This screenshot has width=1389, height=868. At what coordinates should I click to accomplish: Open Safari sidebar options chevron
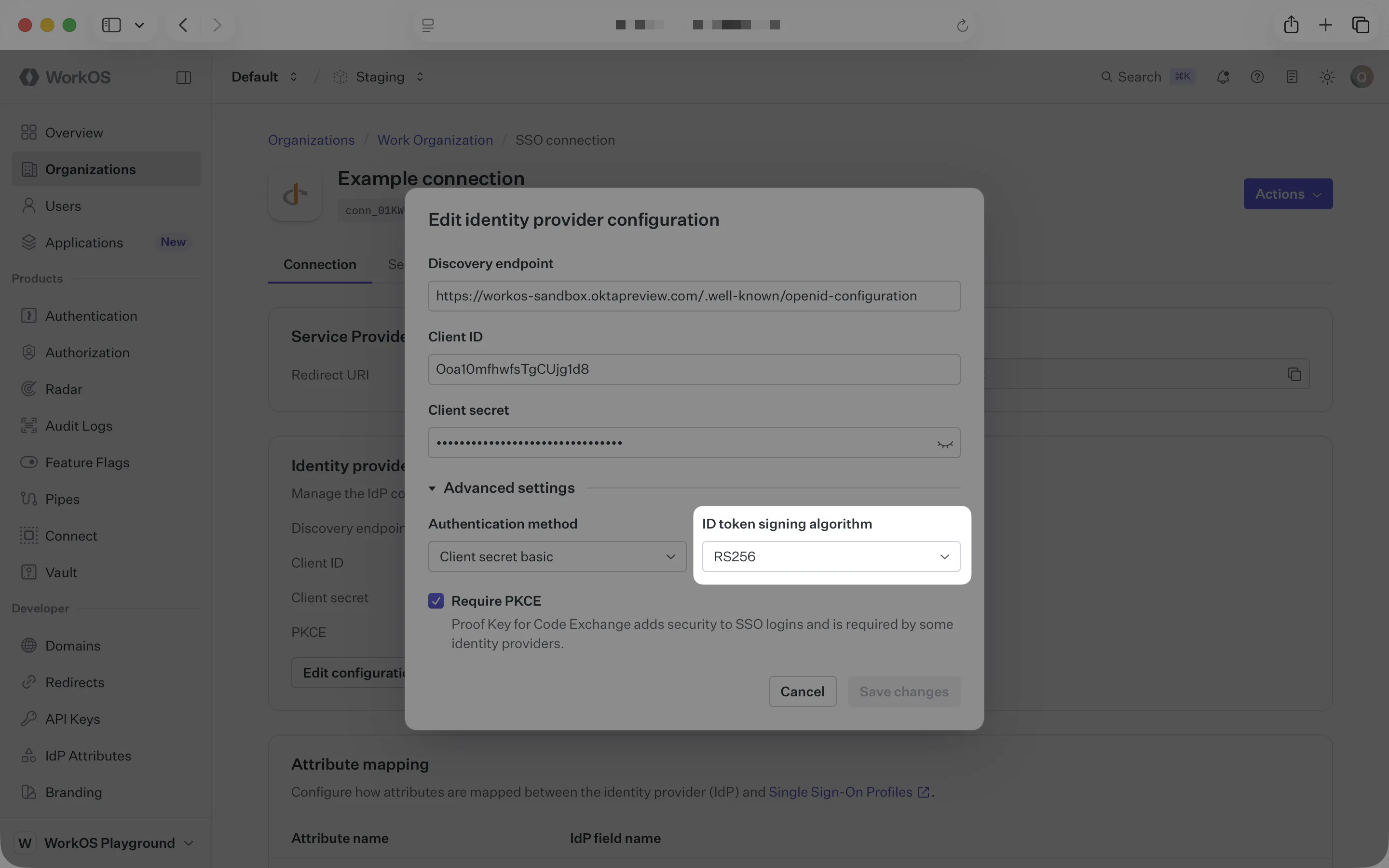point(139,25)
